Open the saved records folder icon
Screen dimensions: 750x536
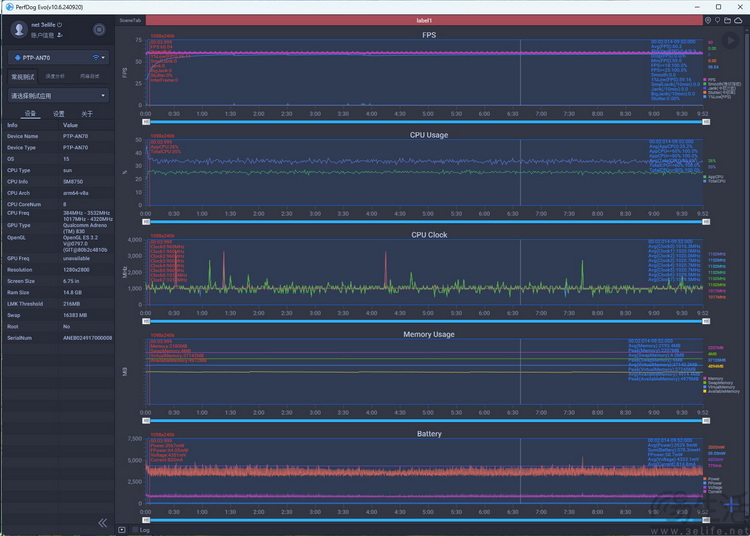[x=727, y=21]
